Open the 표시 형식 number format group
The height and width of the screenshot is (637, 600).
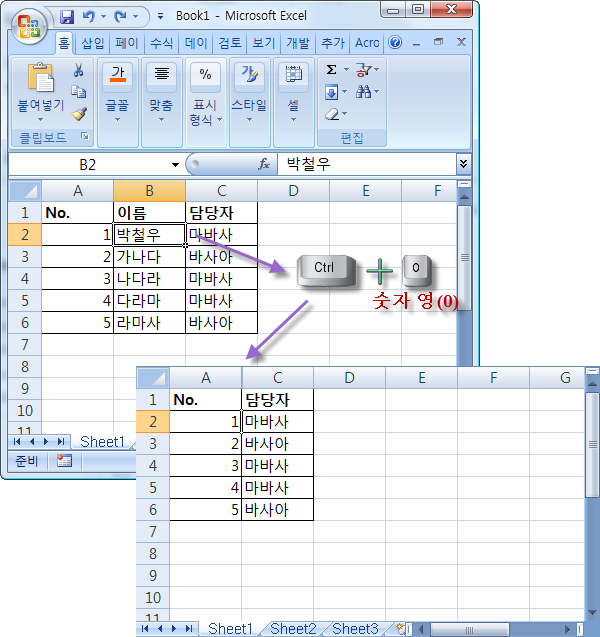[x=205, y=102]
